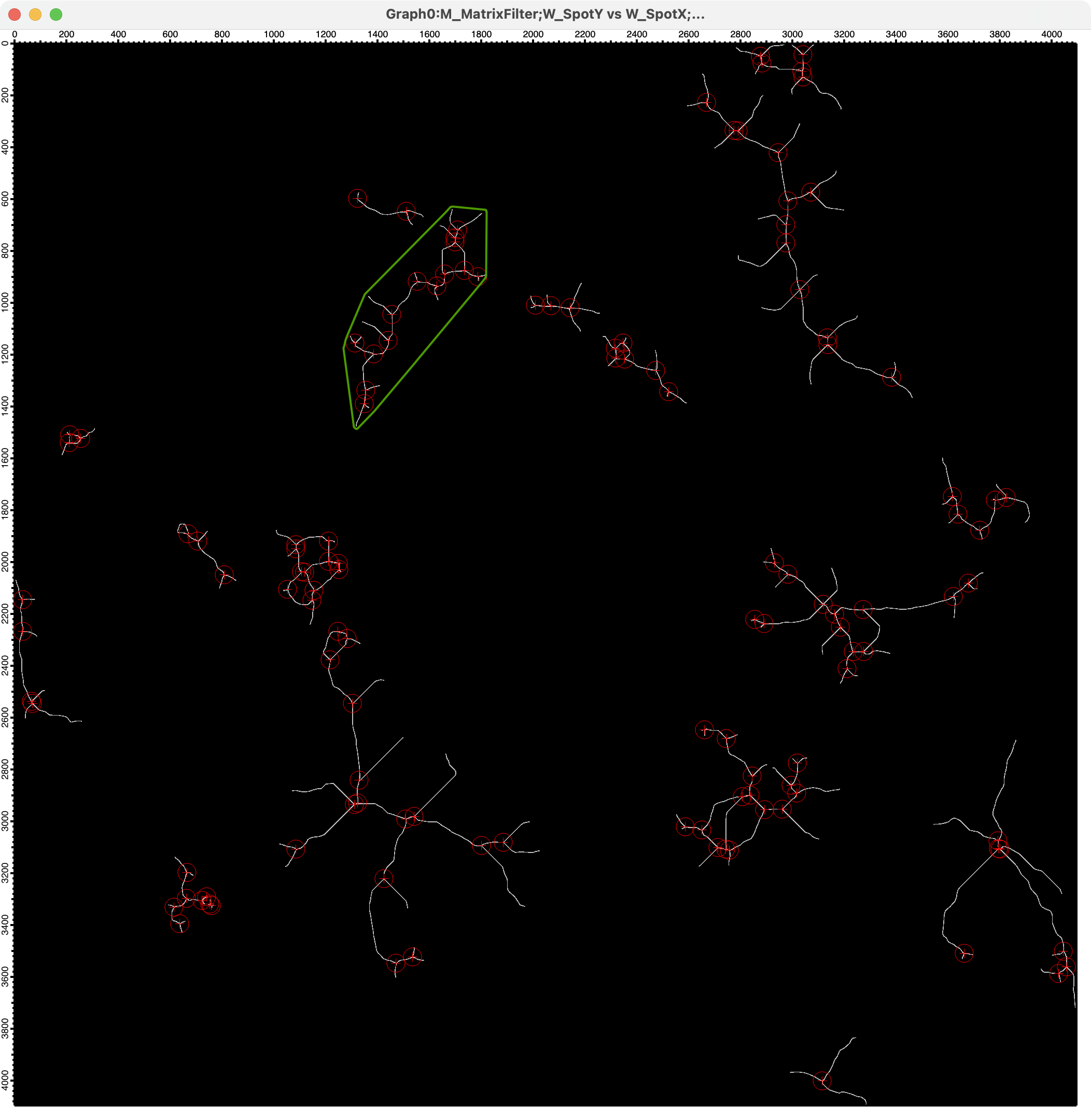Close the Graph0 window with the red button
This screenshot has height=1120, width=1091.
(x=15, y=15)
